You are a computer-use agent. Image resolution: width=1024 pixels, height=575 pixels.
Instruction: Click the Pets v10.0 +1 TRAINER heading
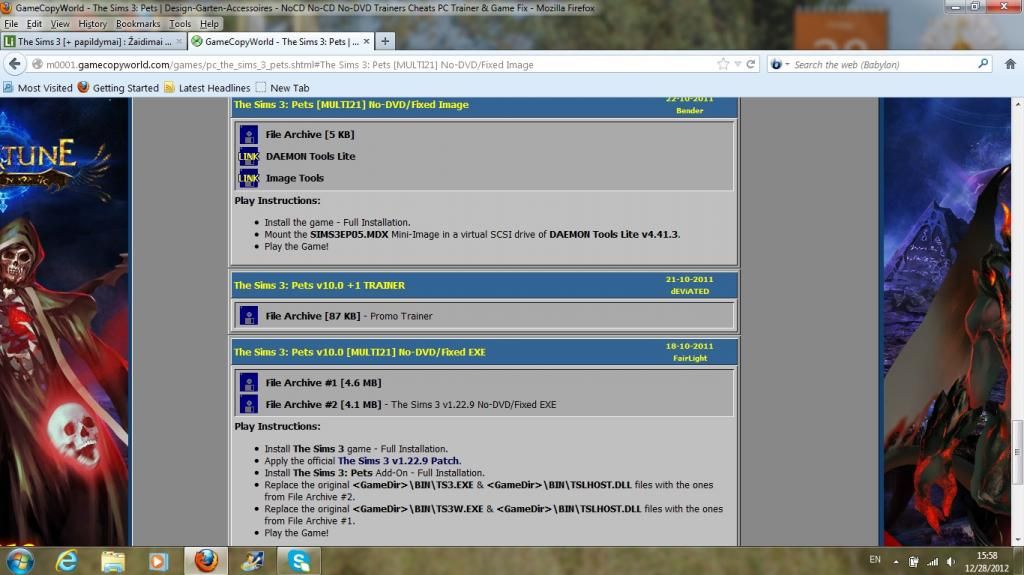click(319, 286)
